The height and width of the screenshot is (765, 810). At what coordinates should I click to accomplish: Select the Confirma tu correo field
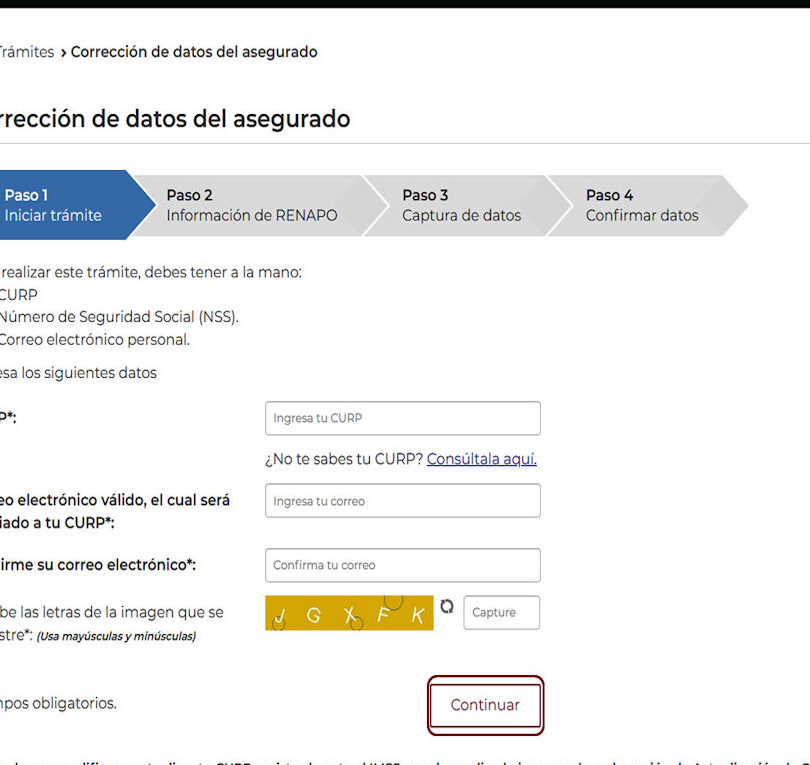[402, 565]
